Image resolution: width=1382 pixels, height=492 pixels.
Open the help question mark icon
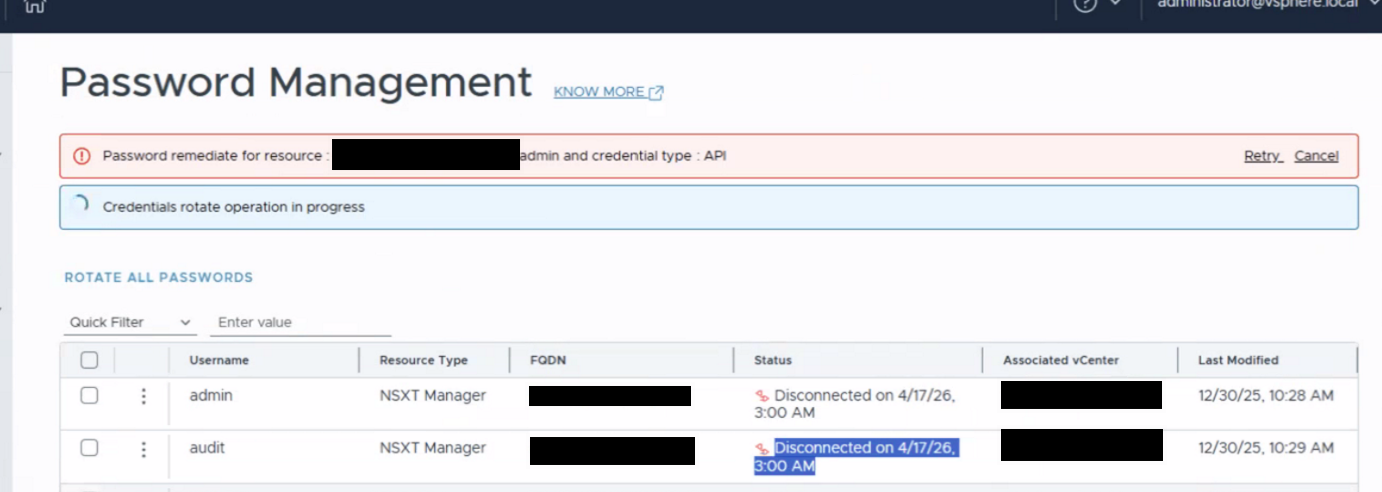[x=1085, y=4]
